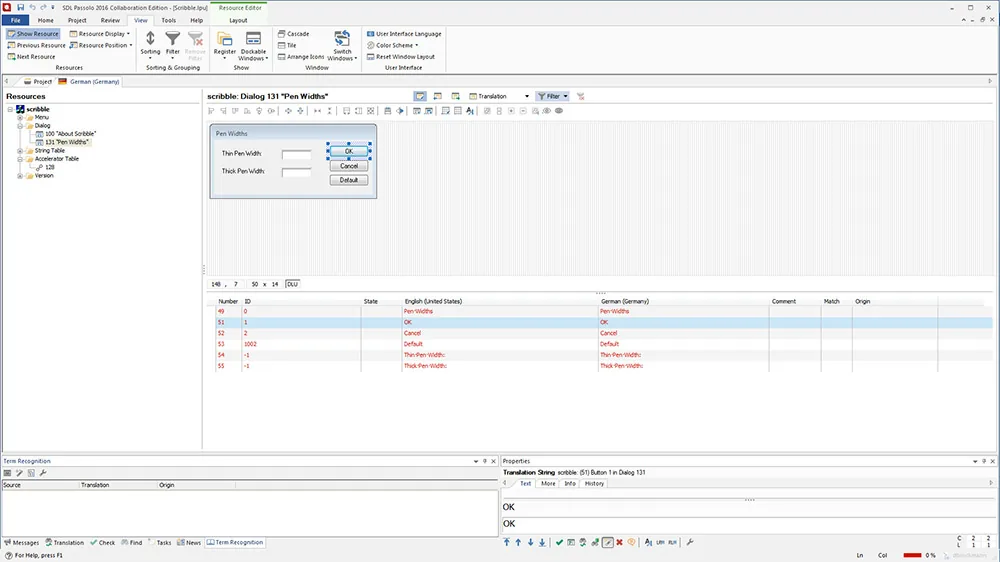The height and width of the screenshot is (562, 1000).
Task: Click the orange comment bubble icon
Action: click(631, 542)
